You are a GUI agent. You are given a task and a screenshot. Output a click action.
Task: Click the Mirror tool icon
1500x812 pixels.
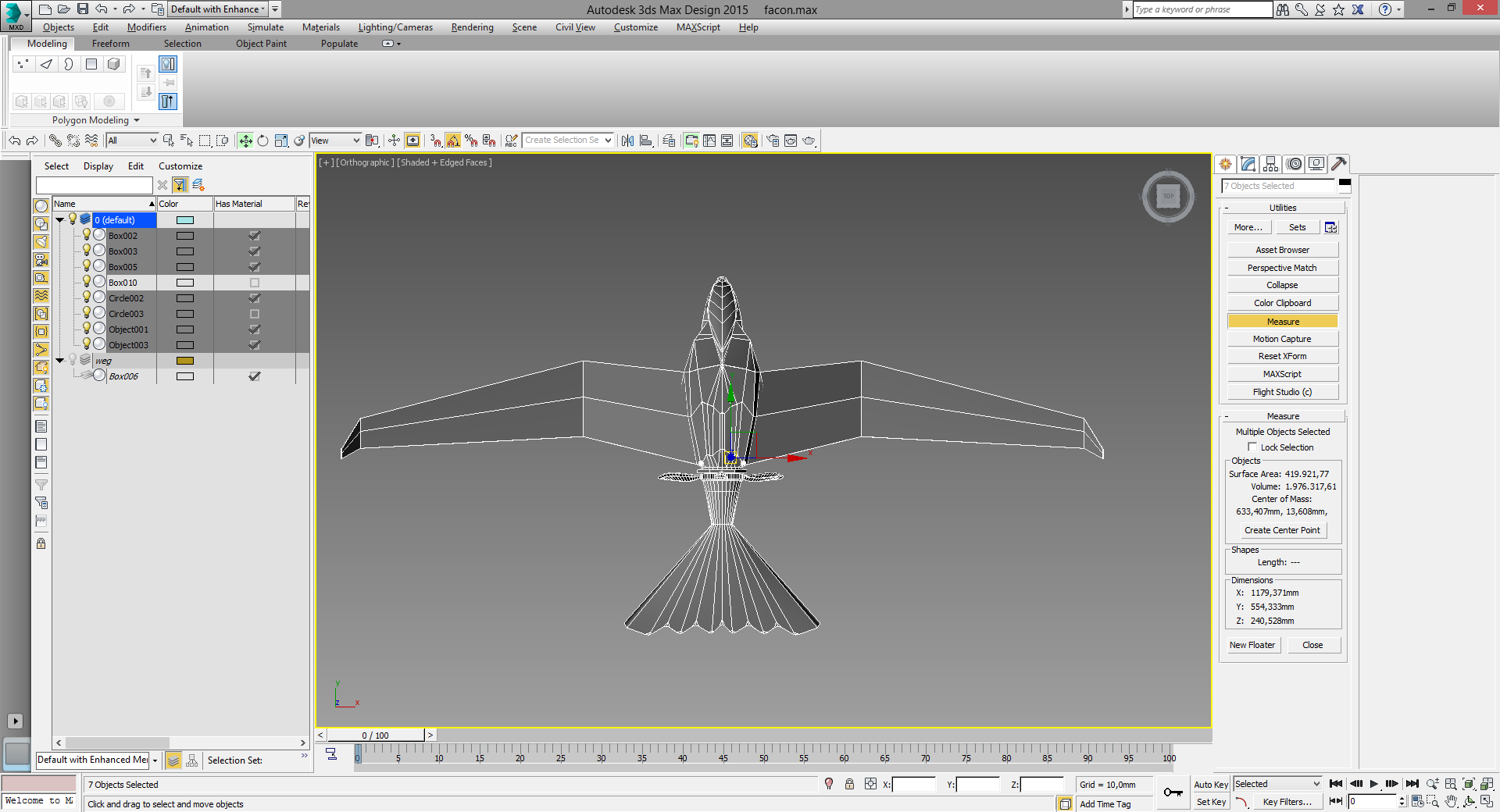[627, 141]
